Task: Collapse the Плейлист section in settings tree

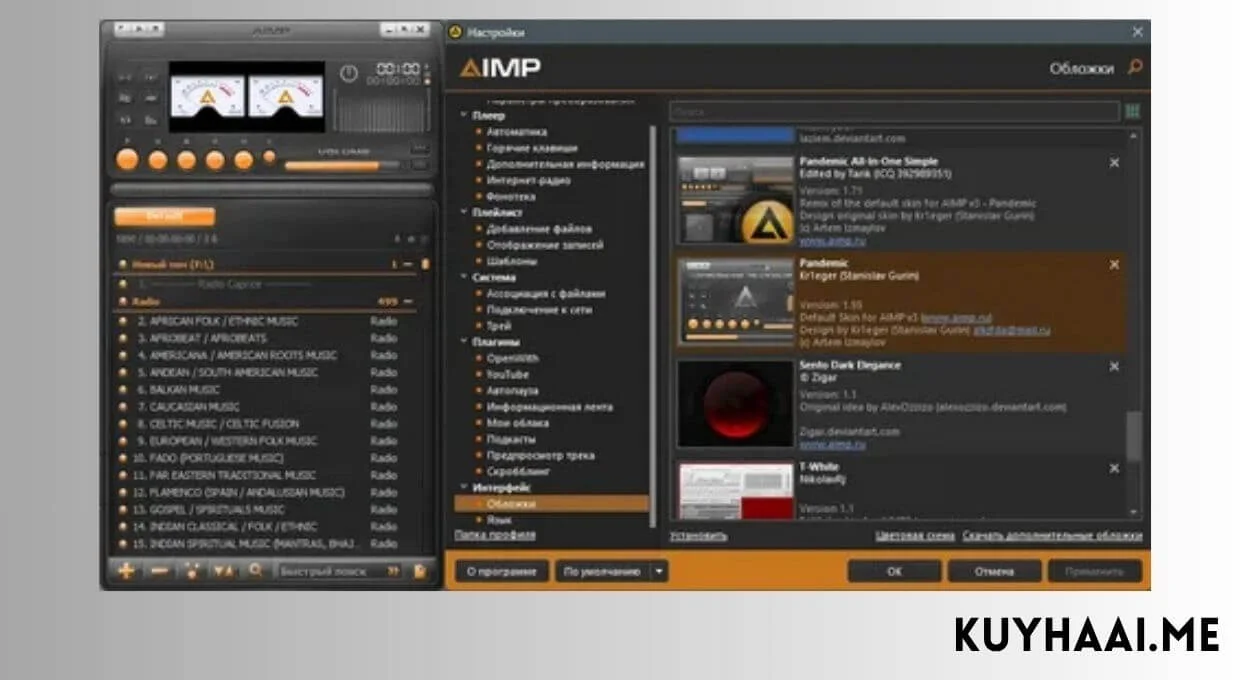Action: click(464, 212)
